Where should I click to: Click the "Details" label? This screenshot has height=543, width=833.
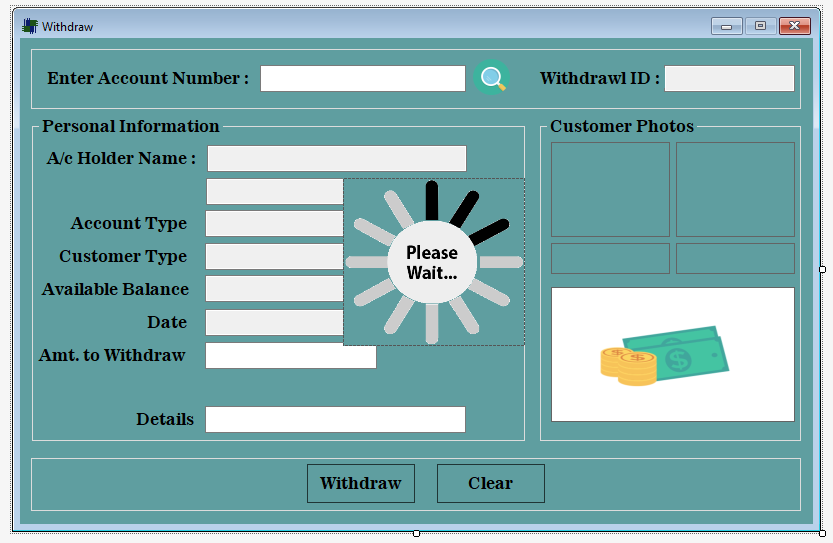pos(165,419)
